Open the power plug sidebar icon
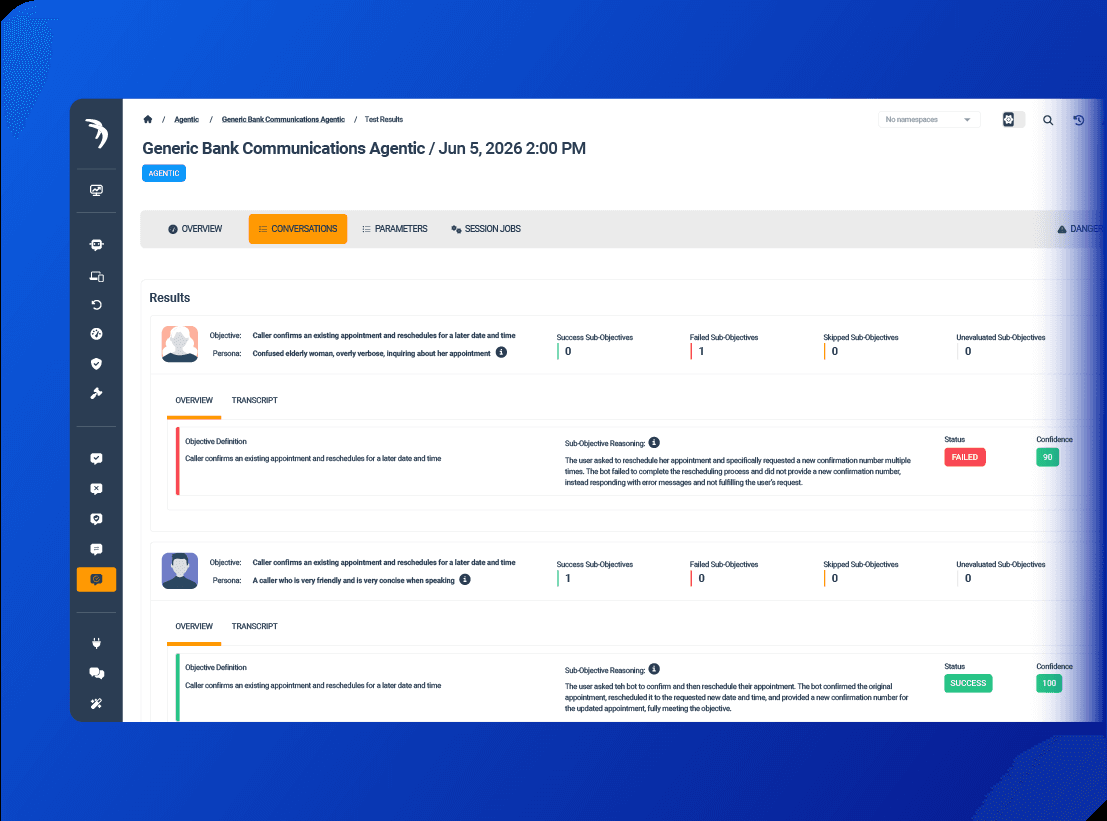 click(97, 643)
